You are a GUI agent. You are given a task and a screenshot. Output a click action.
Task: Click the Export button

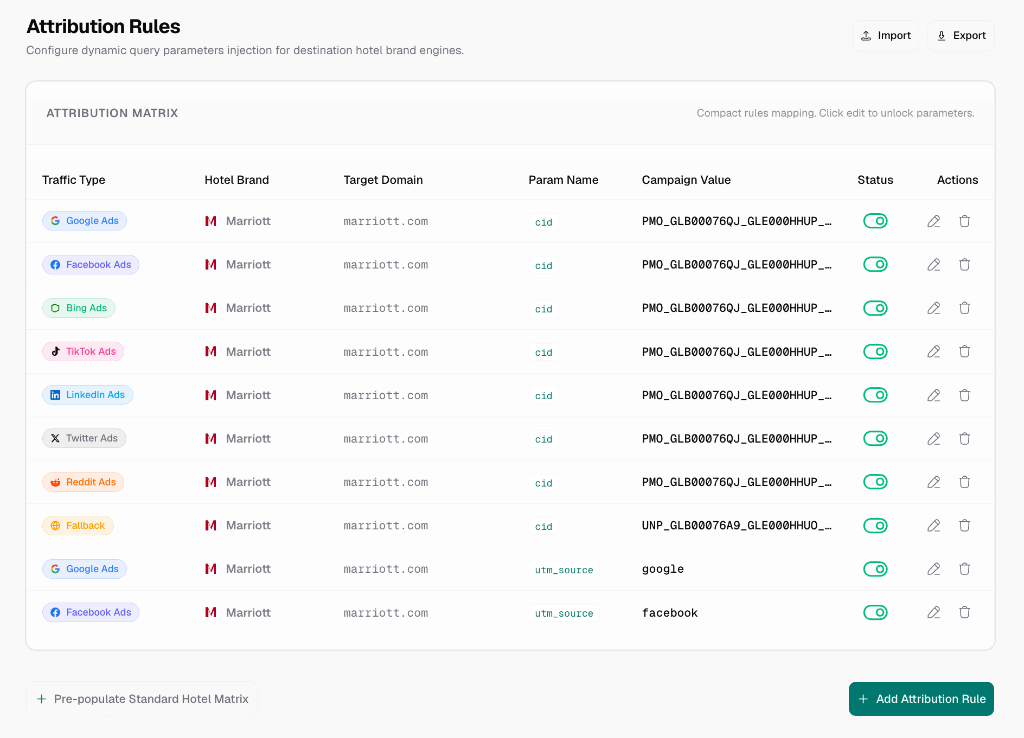[961, 36]
